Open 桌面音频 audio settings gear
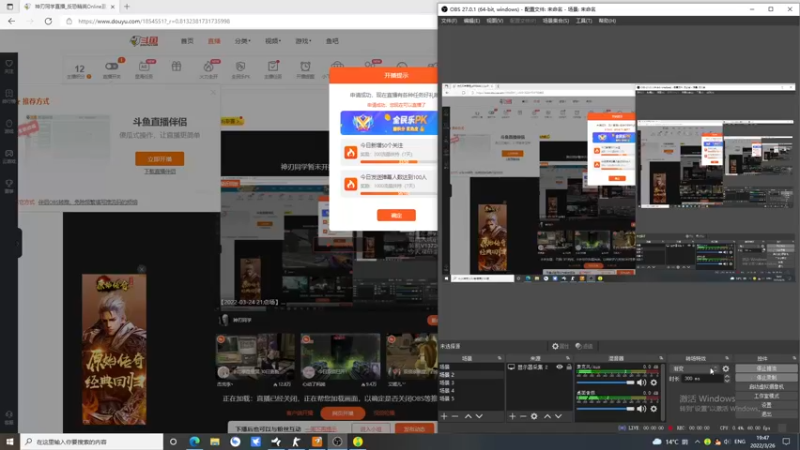Viewport: 800px width, 450px height. click(x=654, y=408)
